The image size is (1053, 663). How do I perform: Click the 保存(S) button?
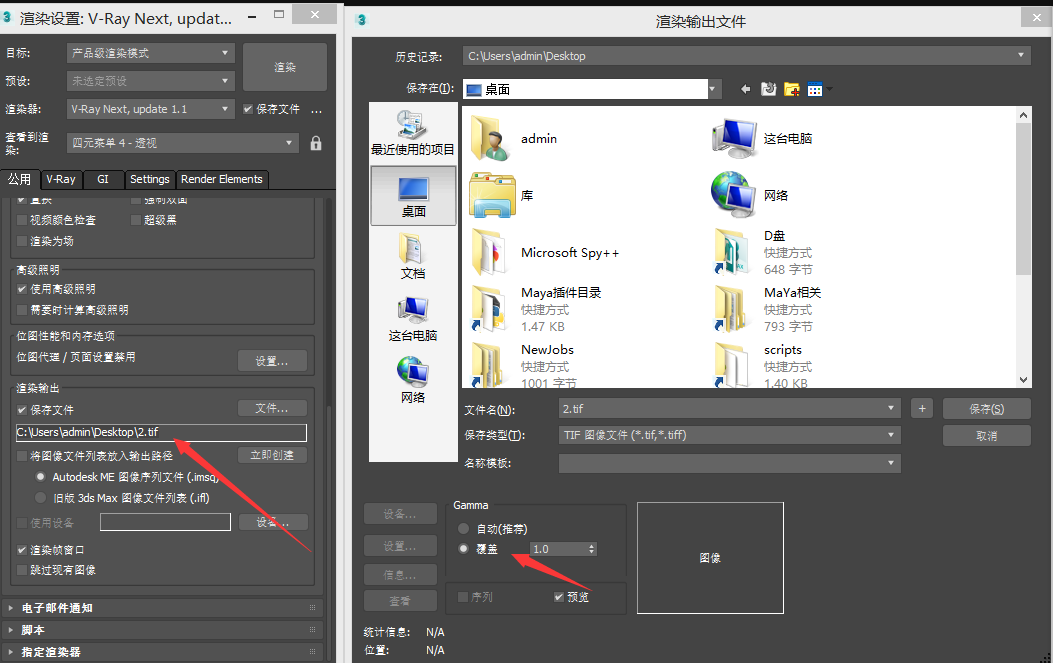click(x=987, y=408)
